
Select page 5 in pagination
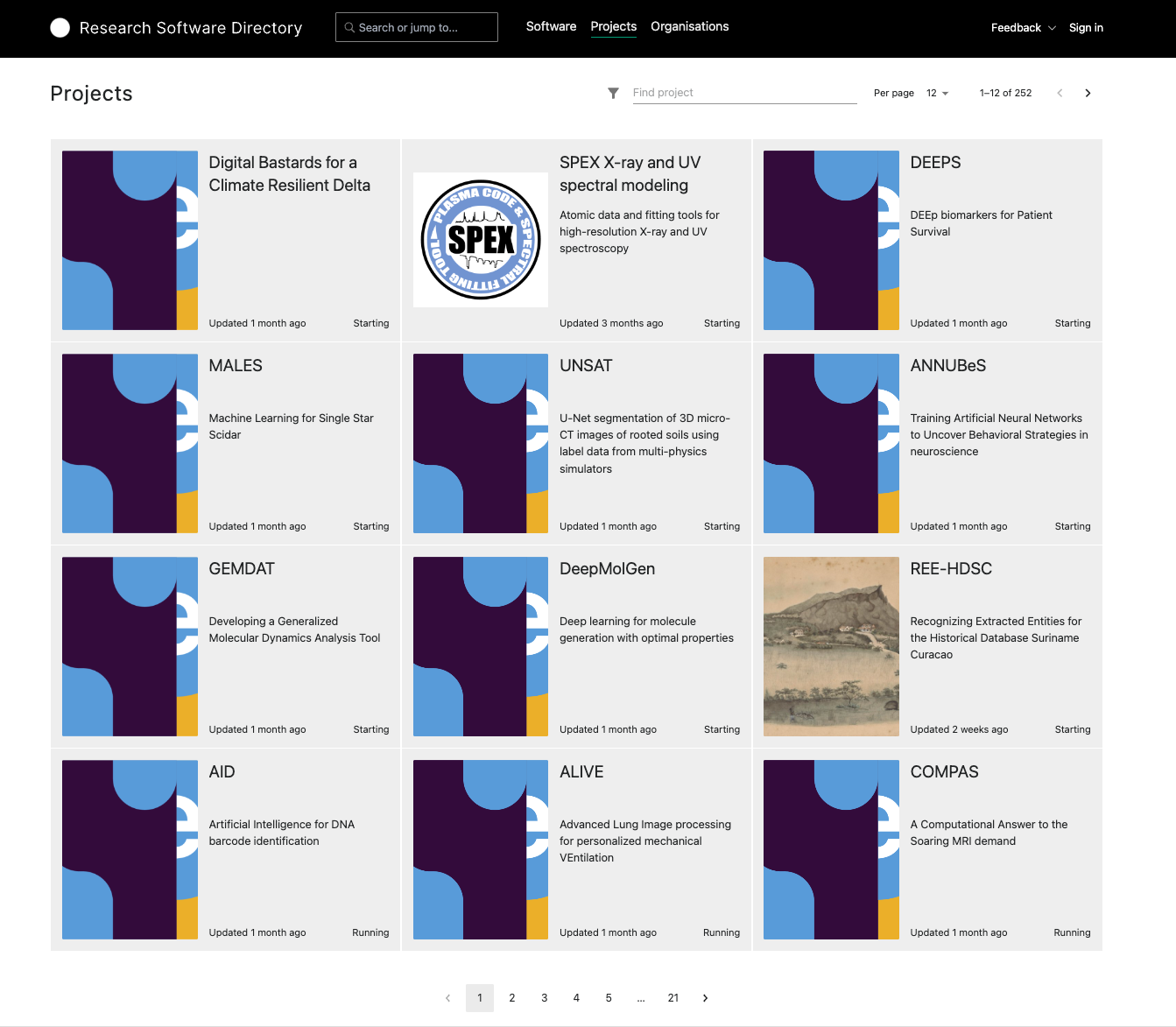[x=608, y=997]
